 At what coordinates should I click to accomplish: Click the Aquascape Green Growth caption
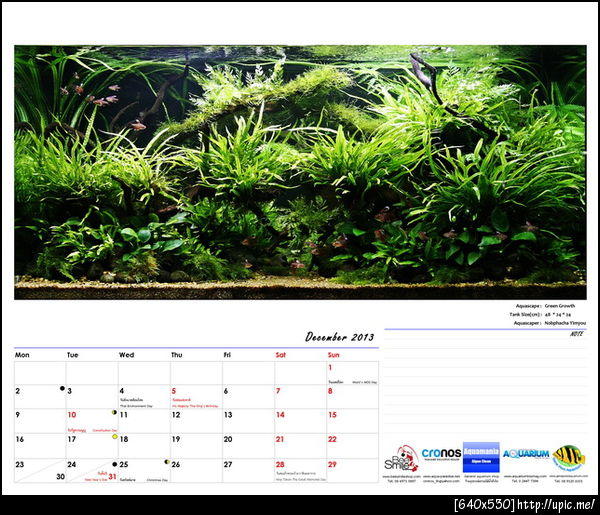click(545, 306)
